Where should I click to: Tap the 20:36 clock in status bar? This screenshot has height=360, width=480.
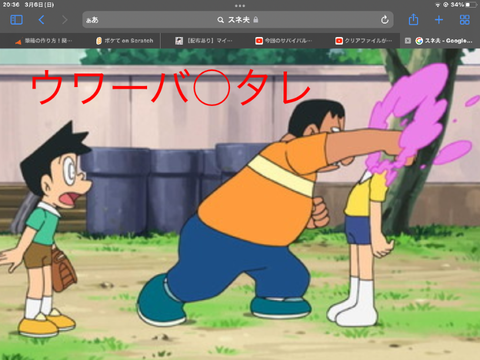[11, 5]
